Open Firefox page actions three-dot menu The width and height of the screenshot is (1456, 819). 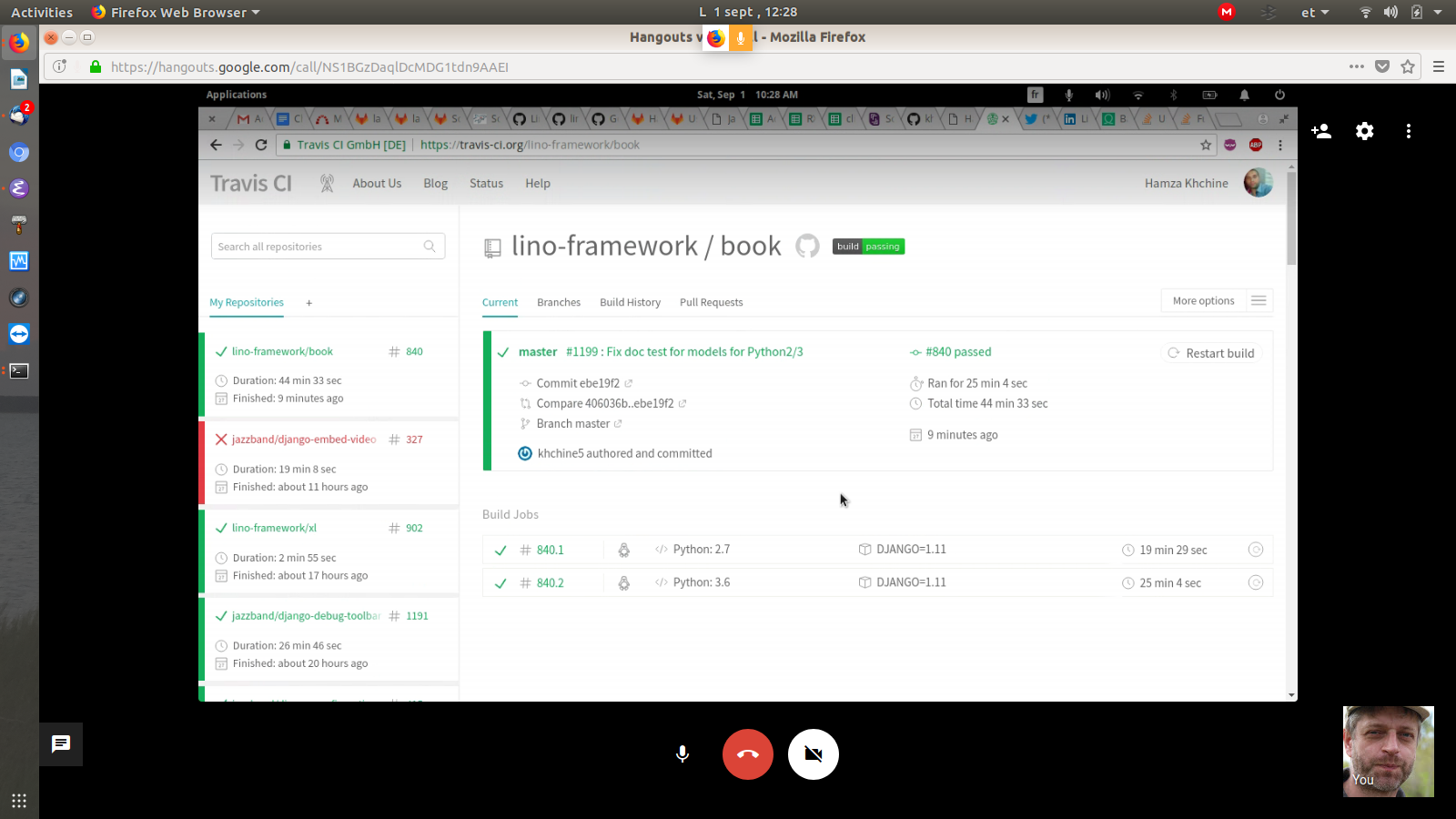point(1357,66)
